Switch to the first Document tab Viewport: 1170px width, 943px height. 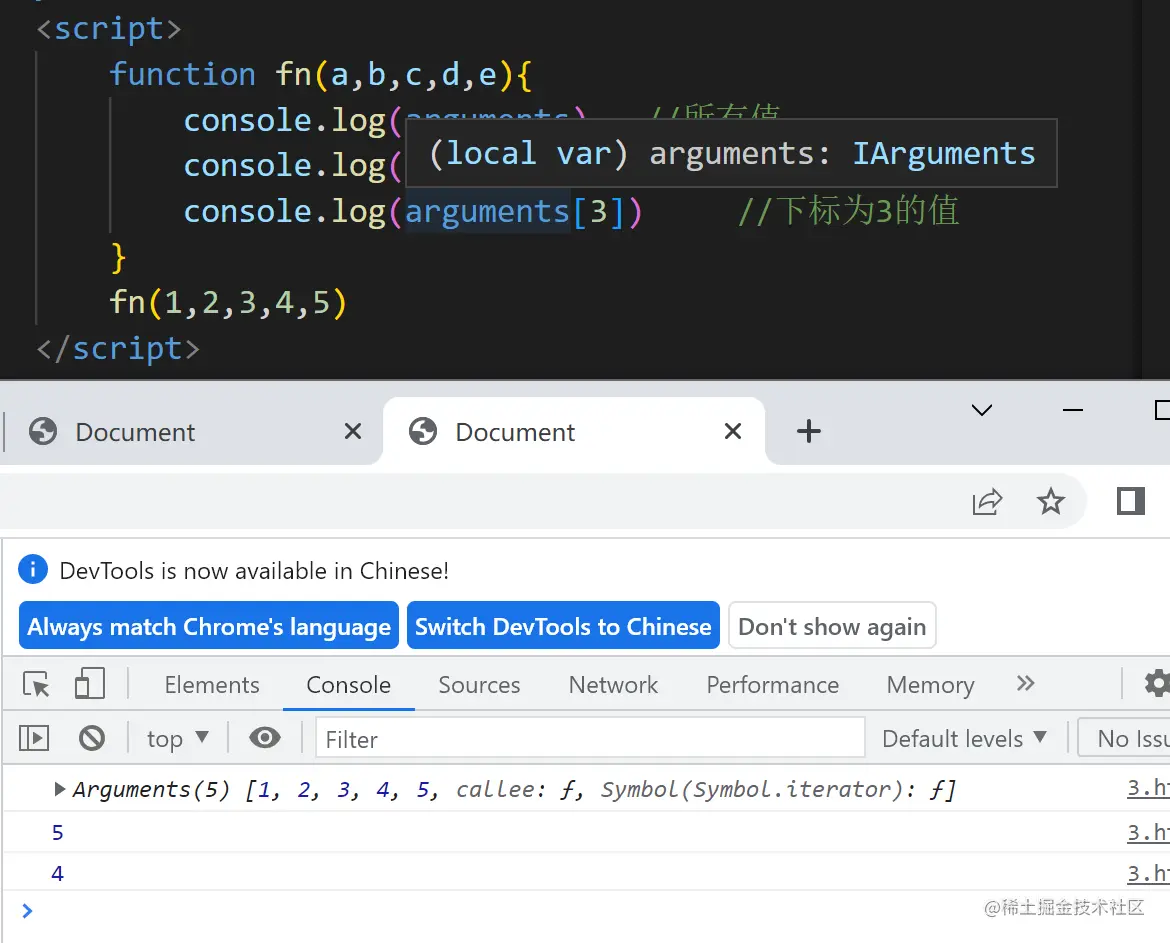(x=191, y=431)
